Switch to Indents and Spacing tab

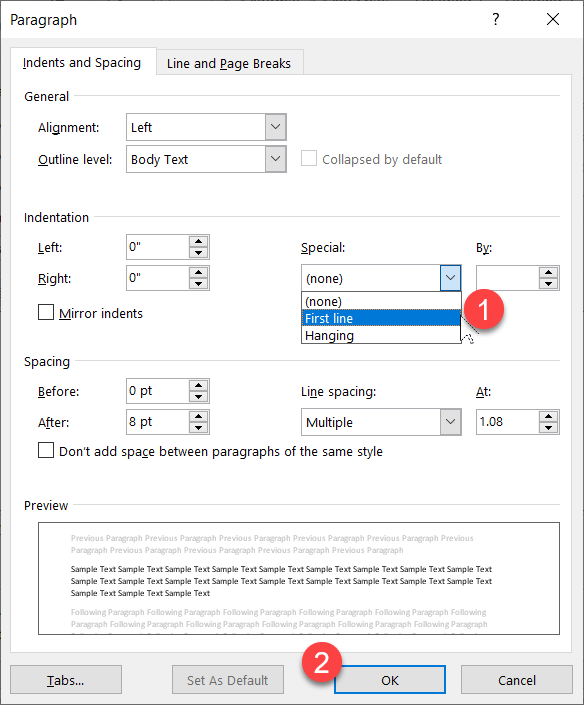pyautogui.click(x=82, y=62)
